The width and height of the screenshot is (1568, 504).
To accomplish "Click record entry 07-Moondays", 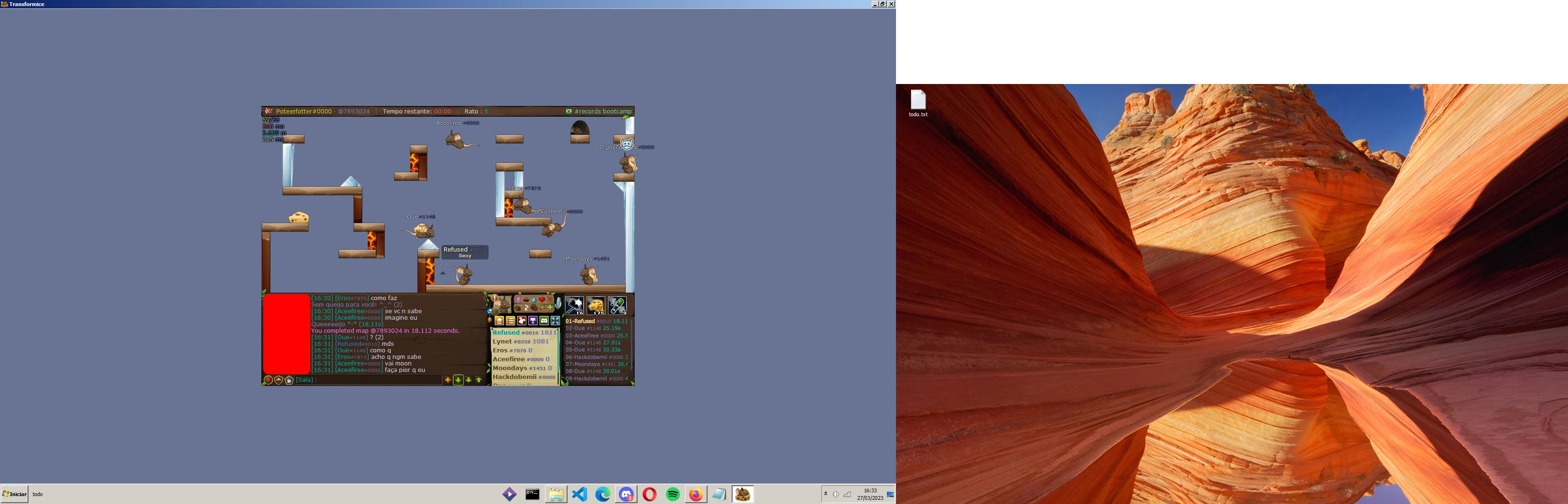I will [x=596, y=364].
